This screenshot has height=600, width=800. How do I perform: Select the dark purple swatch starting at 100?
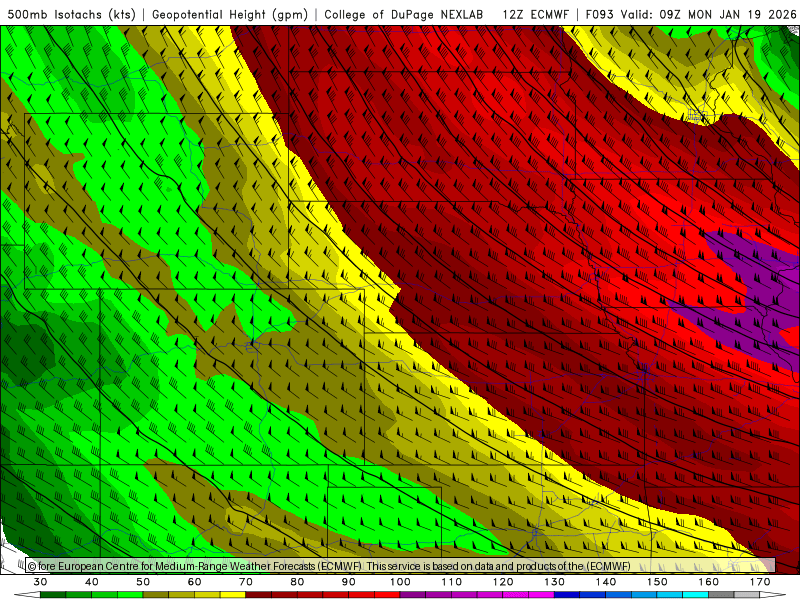click(413, 595)
